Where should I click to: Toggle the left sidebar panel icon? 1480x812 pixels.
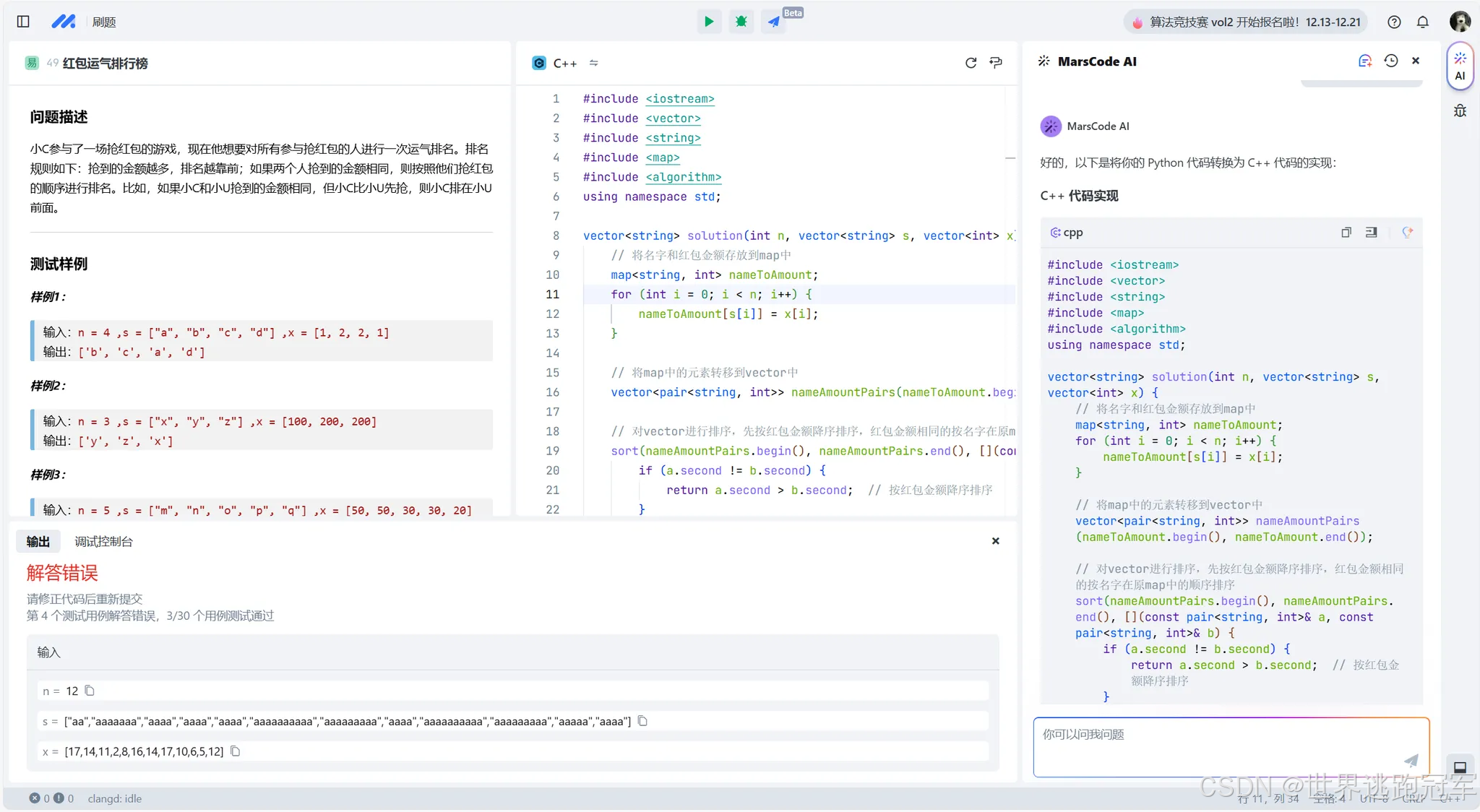[23, 22]
